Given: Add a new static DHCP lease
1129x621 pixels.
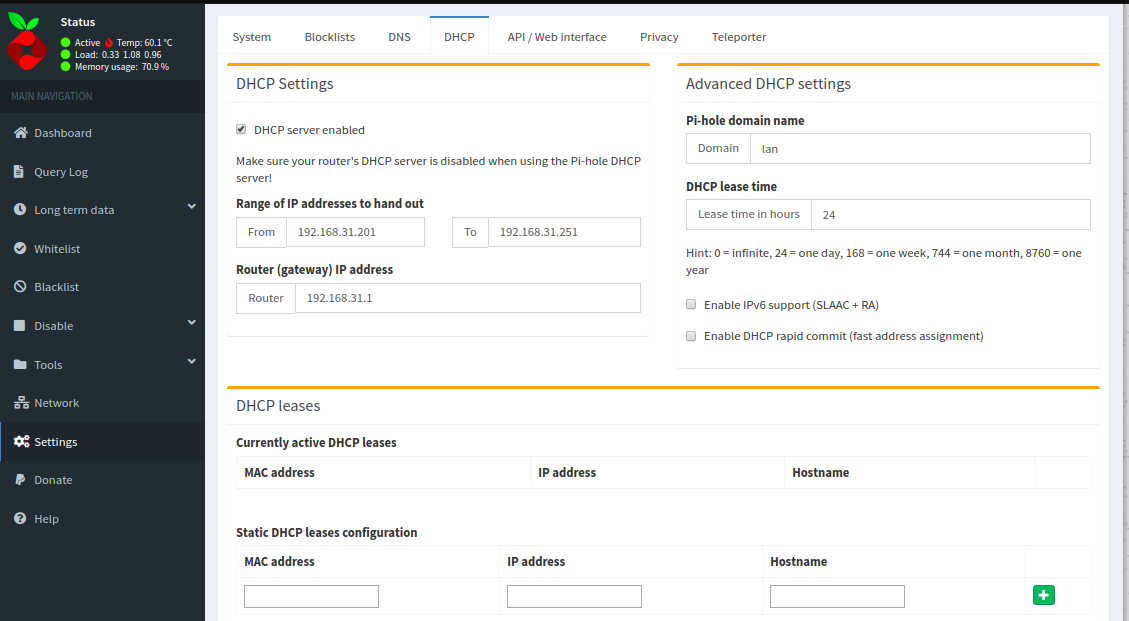Looking at the screenshot, I should (1044, 594).
